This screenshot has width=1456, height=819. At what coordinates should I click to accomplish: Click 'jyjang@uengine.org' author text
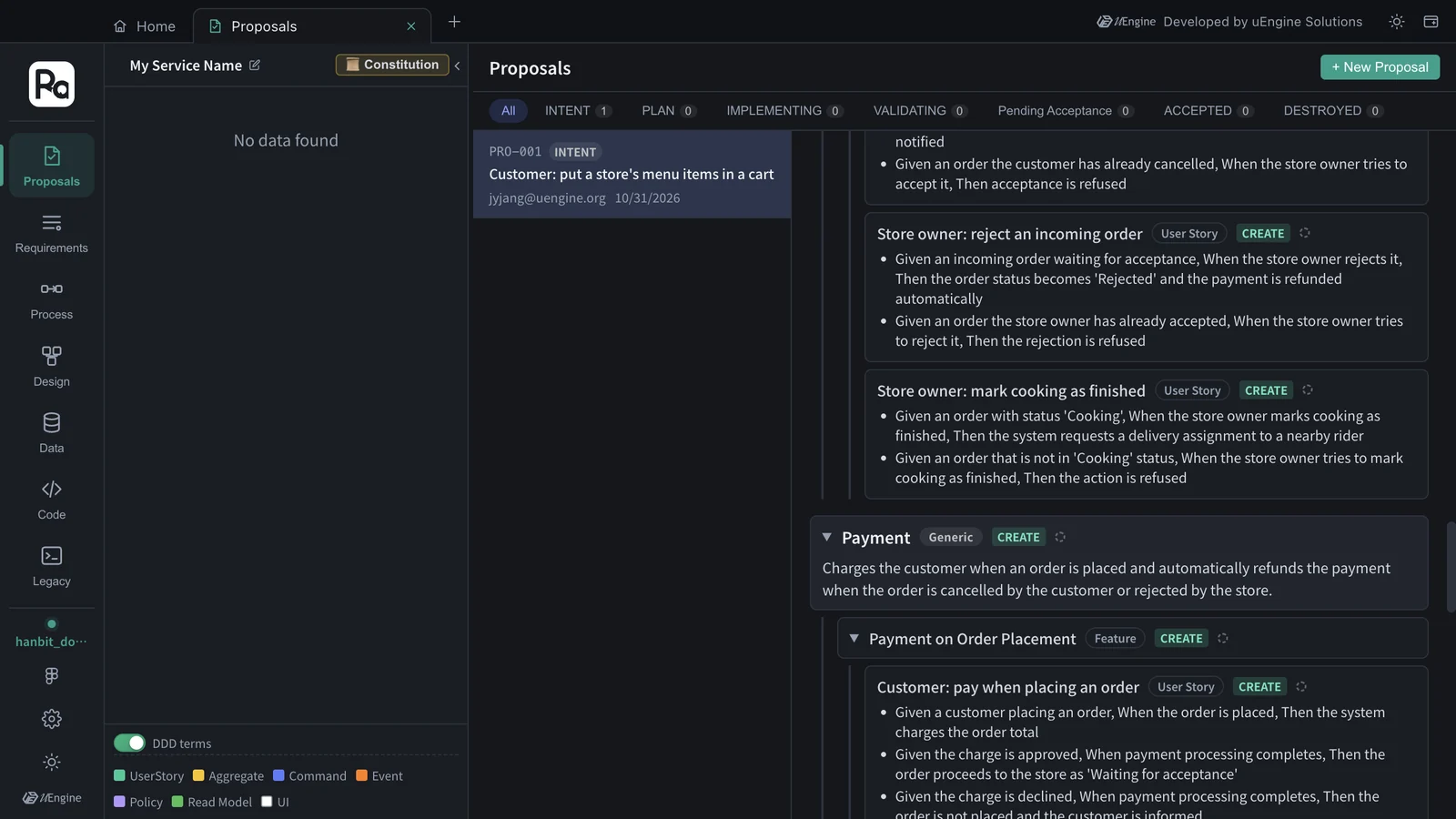tap(547, 198)
